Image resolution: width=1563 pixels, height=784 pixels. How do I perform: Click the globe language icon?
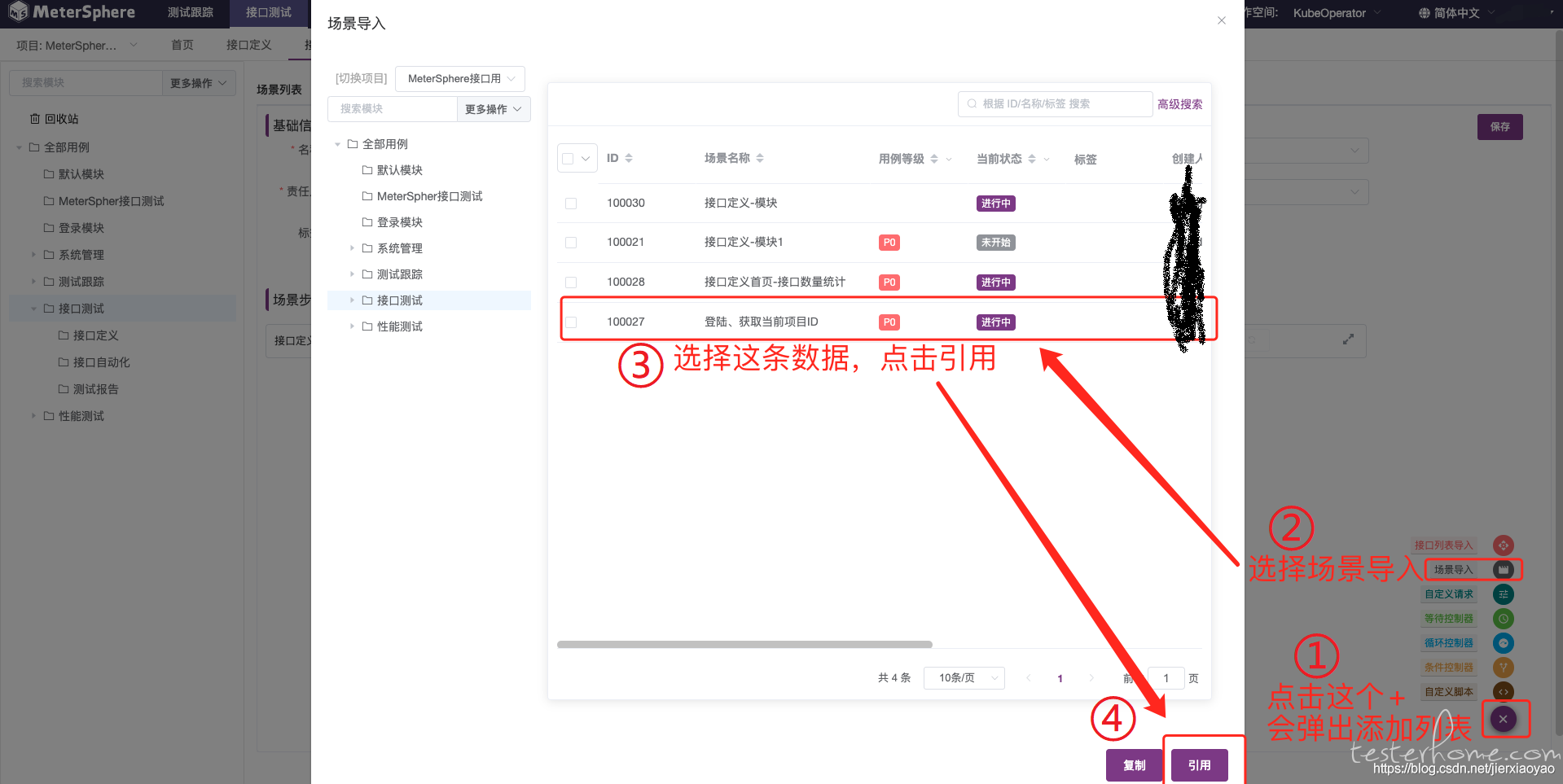click(x=1424, y=13)
